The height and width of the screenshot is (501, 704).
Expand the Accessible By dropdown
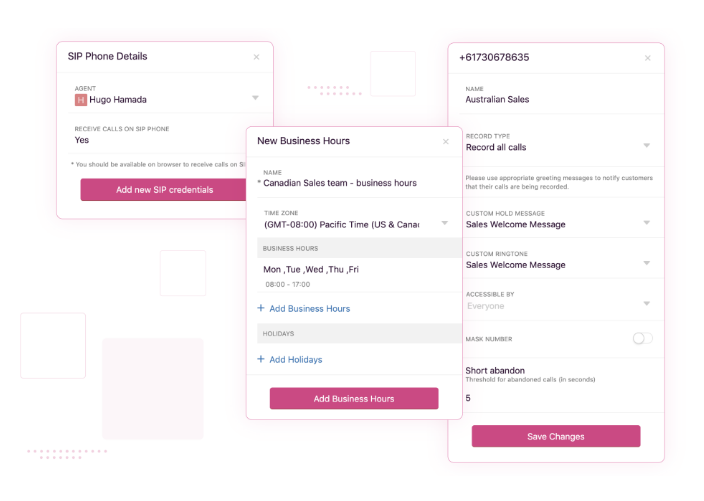click(x=647, y=304)
